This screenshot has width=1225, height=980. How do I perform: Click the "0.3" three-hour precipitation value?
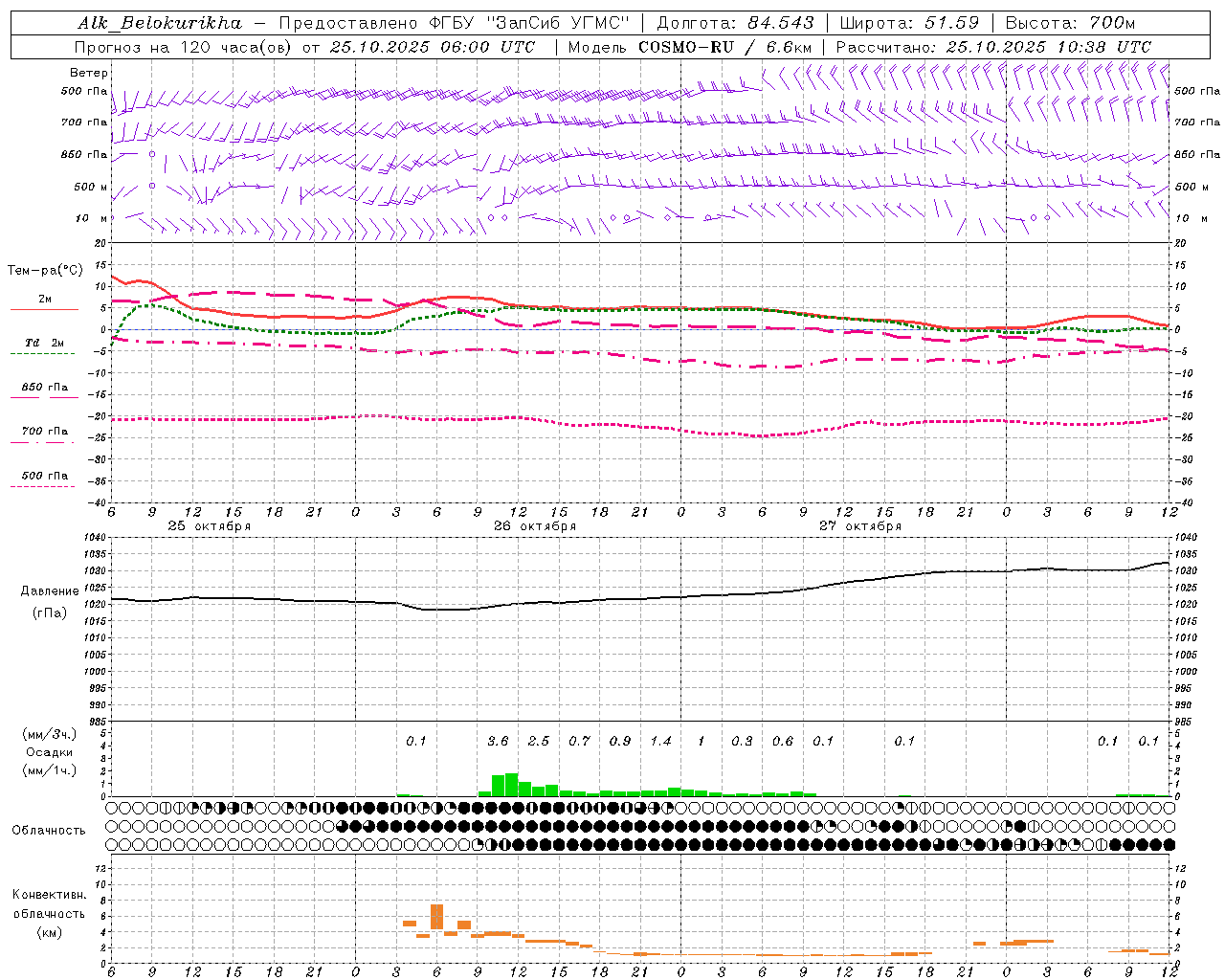pos(742,741)
